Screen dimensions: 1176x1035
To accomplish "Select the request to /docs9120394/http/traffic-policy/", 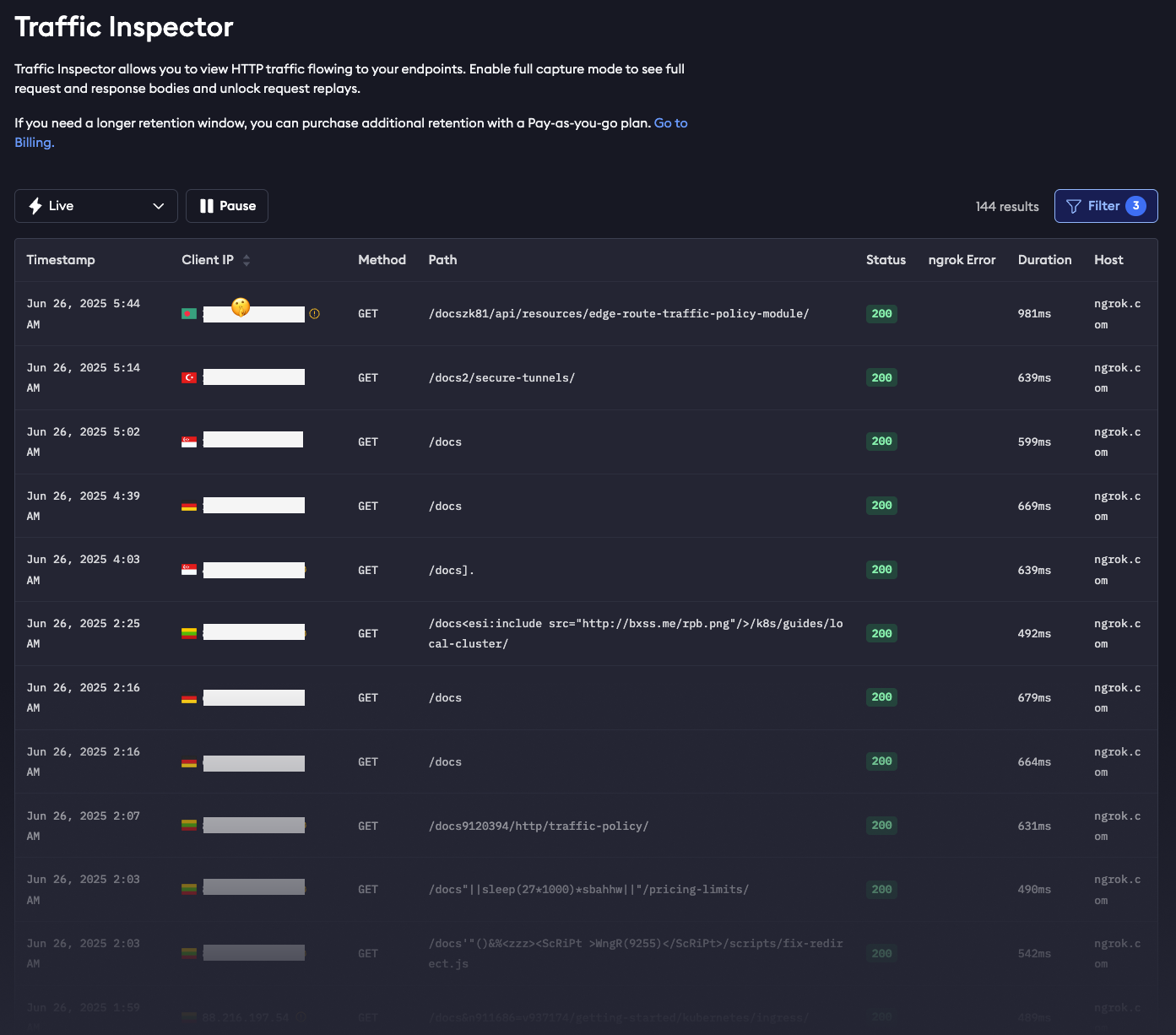I will 538,826.
